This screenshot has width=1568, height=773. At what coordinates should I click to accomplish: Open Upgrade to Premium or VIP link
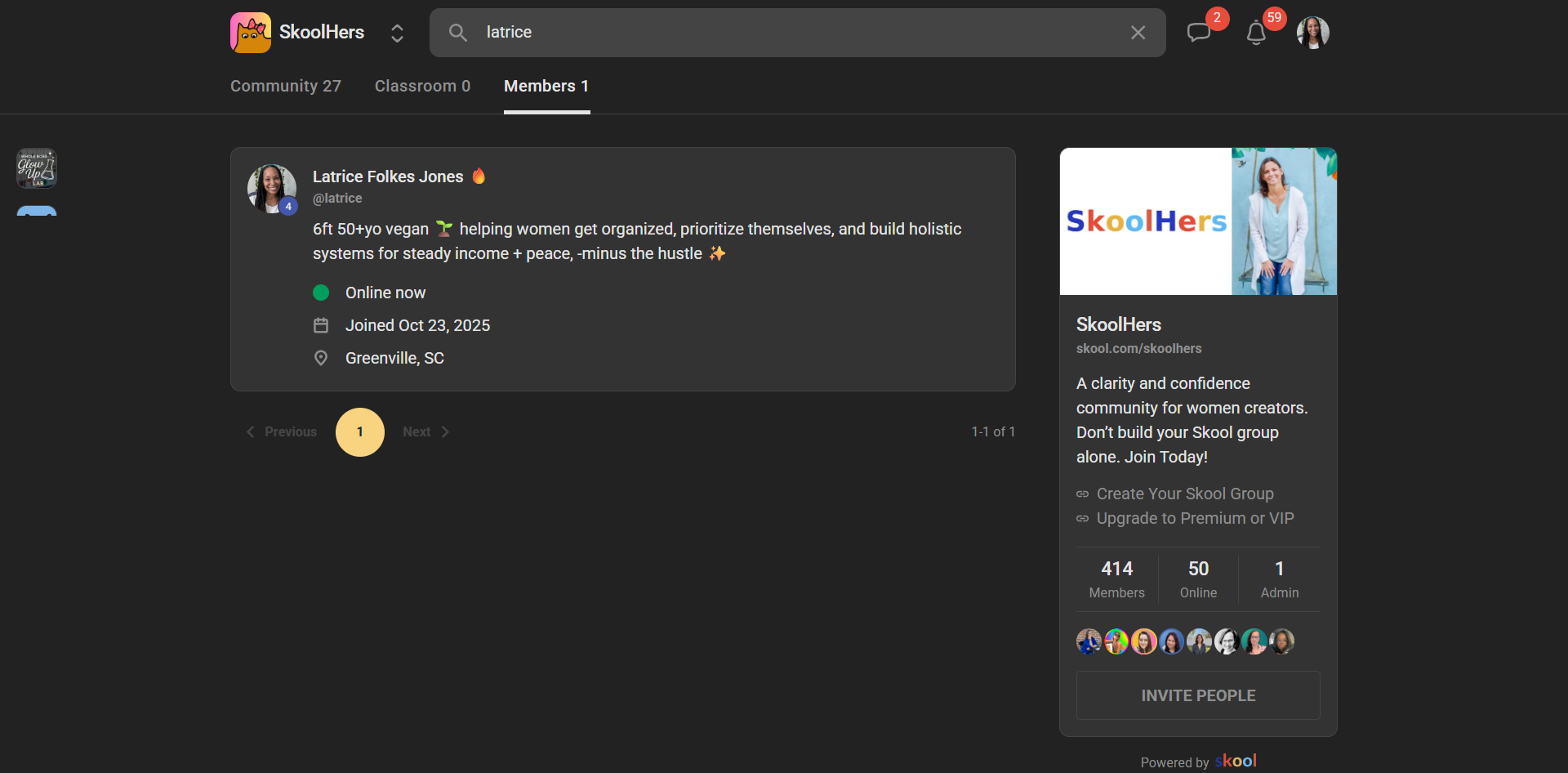(x=1195, y=518)
